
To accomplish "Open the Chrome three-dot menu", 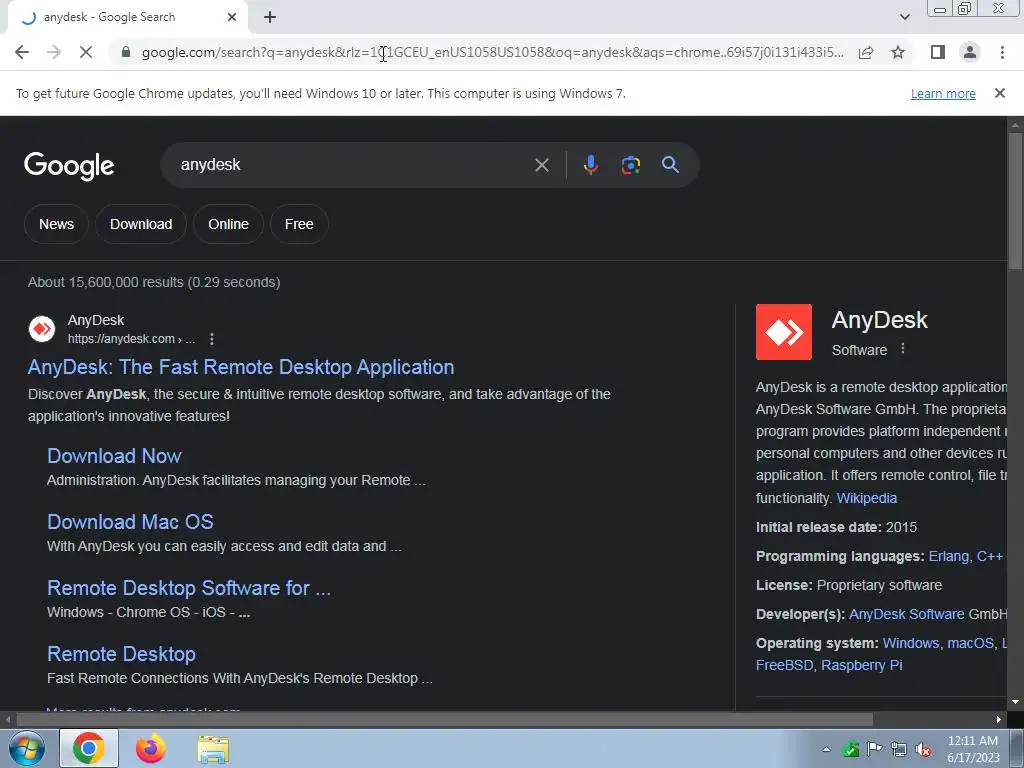I will coord(1002,52).
